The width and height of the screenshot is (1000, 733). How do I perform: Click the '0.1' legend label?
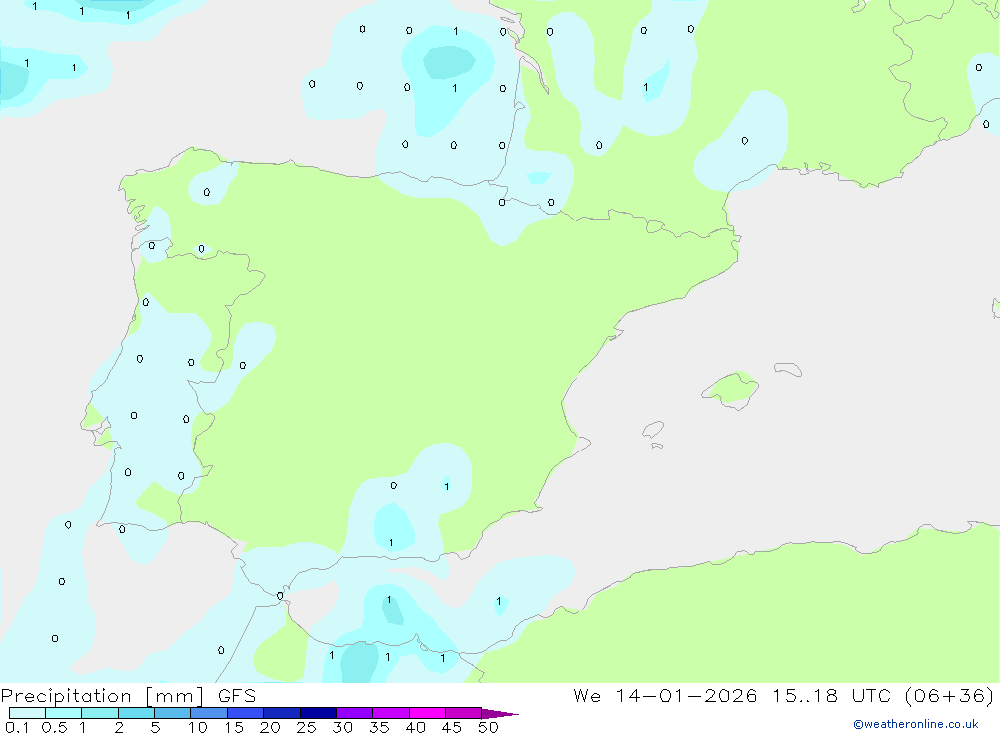click(x=17, y=727)
